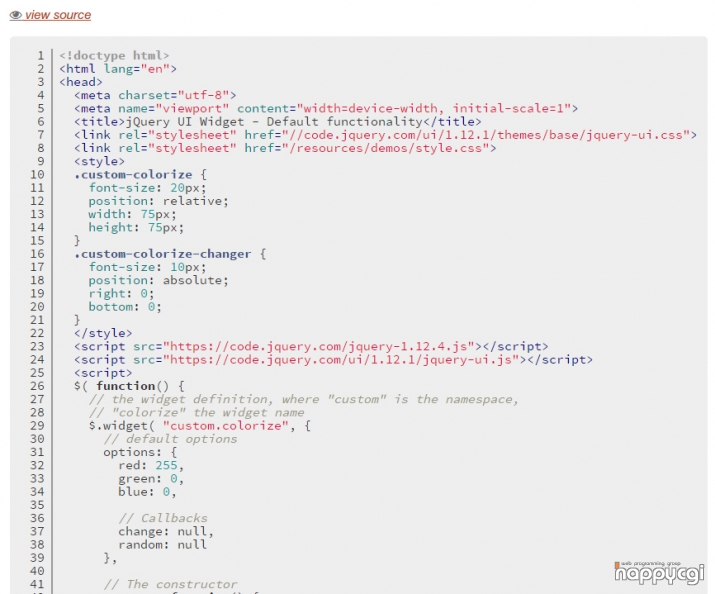Select the random: null line

(x=162, y=545)
